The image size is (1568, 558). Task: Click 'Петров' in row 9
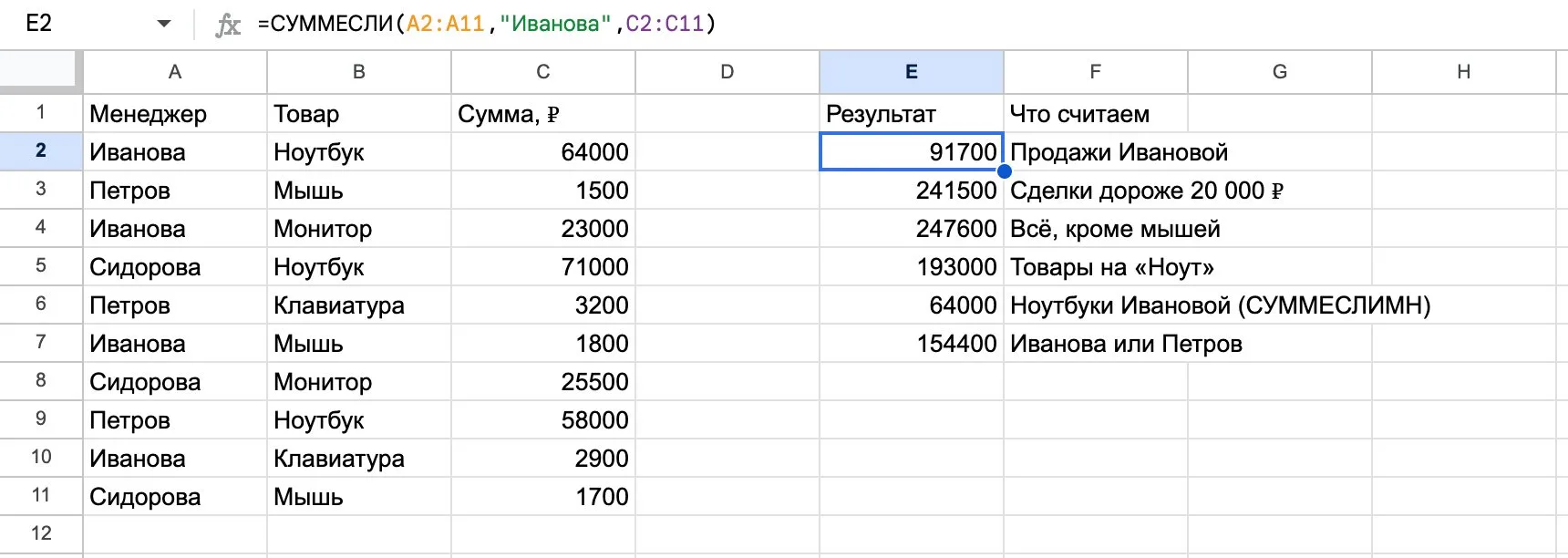[175, 420]
